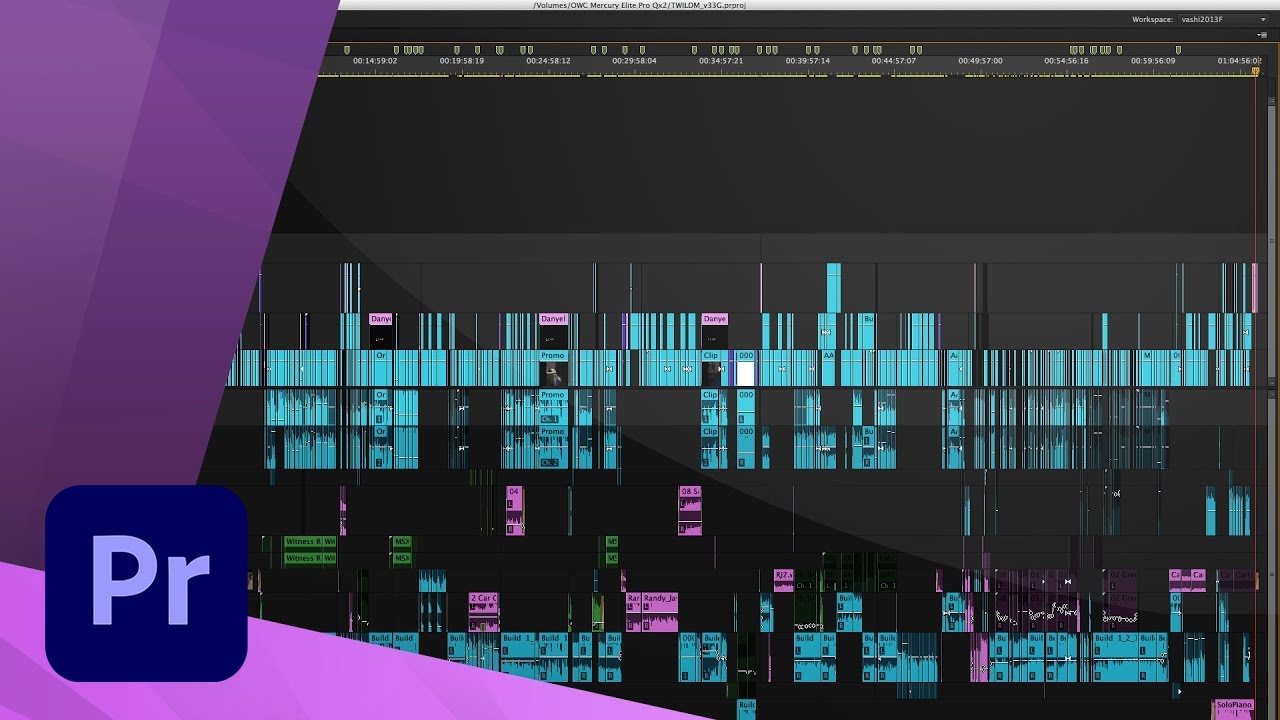Select the white 000 video clip

tap(745, 368)
